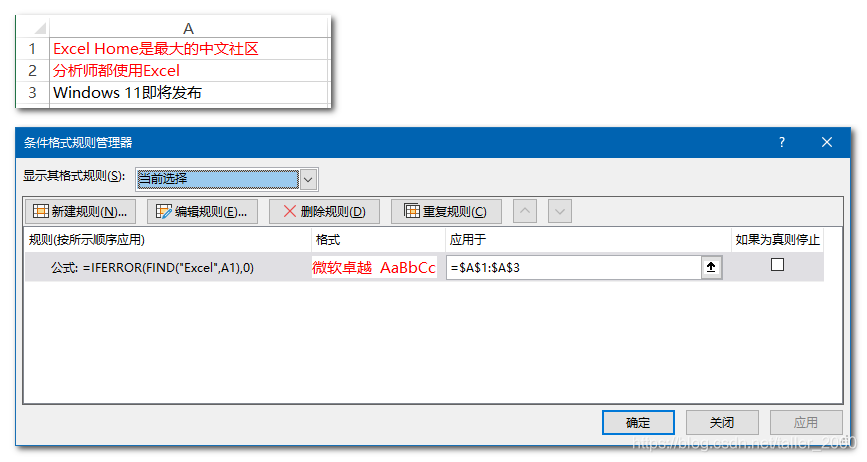The height and width of the screenshot is (462, 867).
Task: Click the 如果为真则停止 column header
Action: pos(777,240)
